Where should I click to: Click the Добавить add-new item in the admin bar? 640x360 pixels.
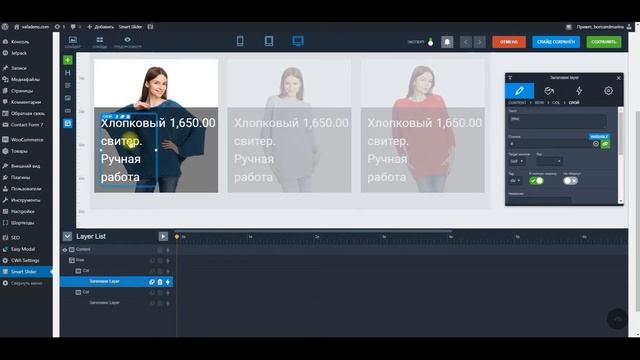[100, 27]
